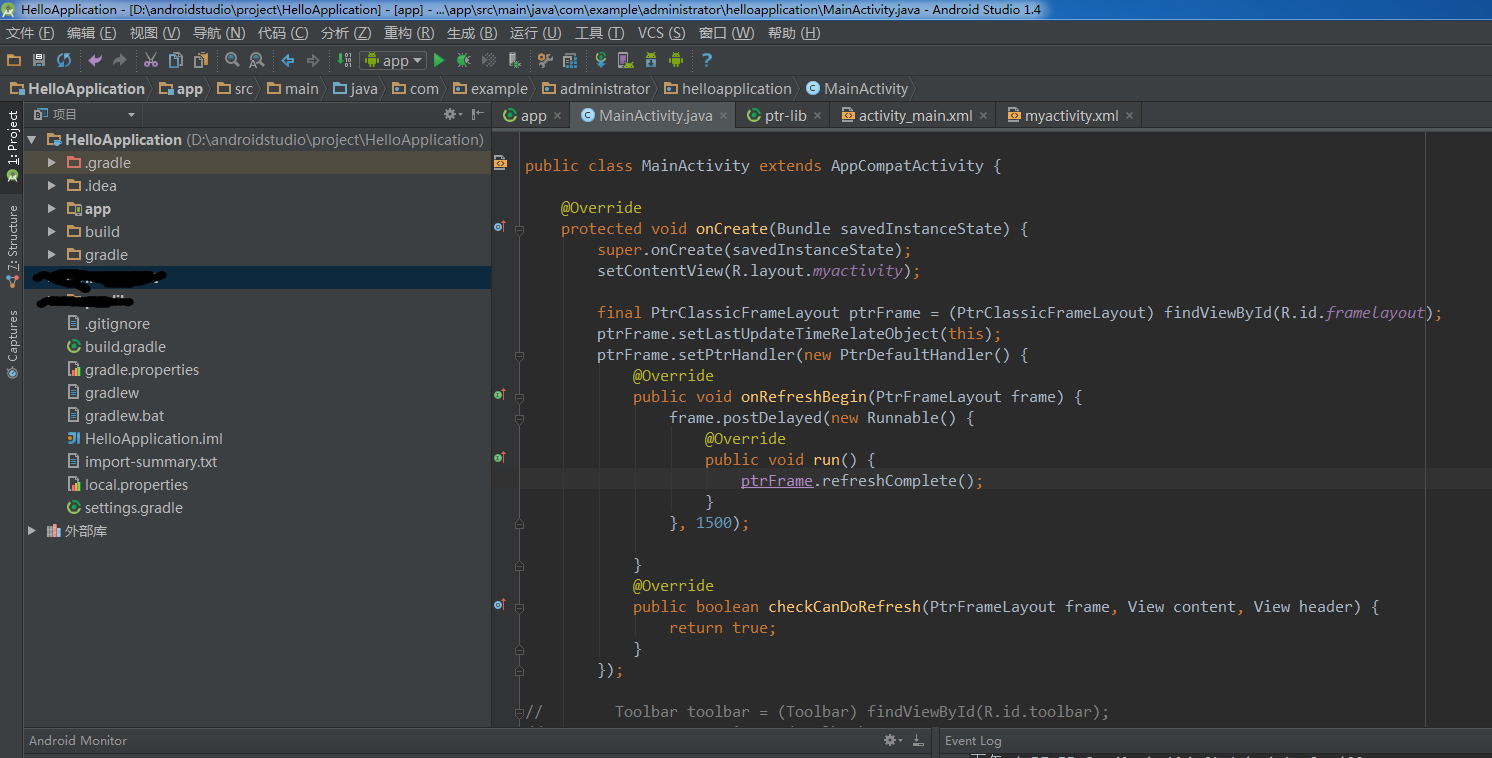Click the src breadcrumb
Screen dimensions: 1492x758
pos(235,89)
